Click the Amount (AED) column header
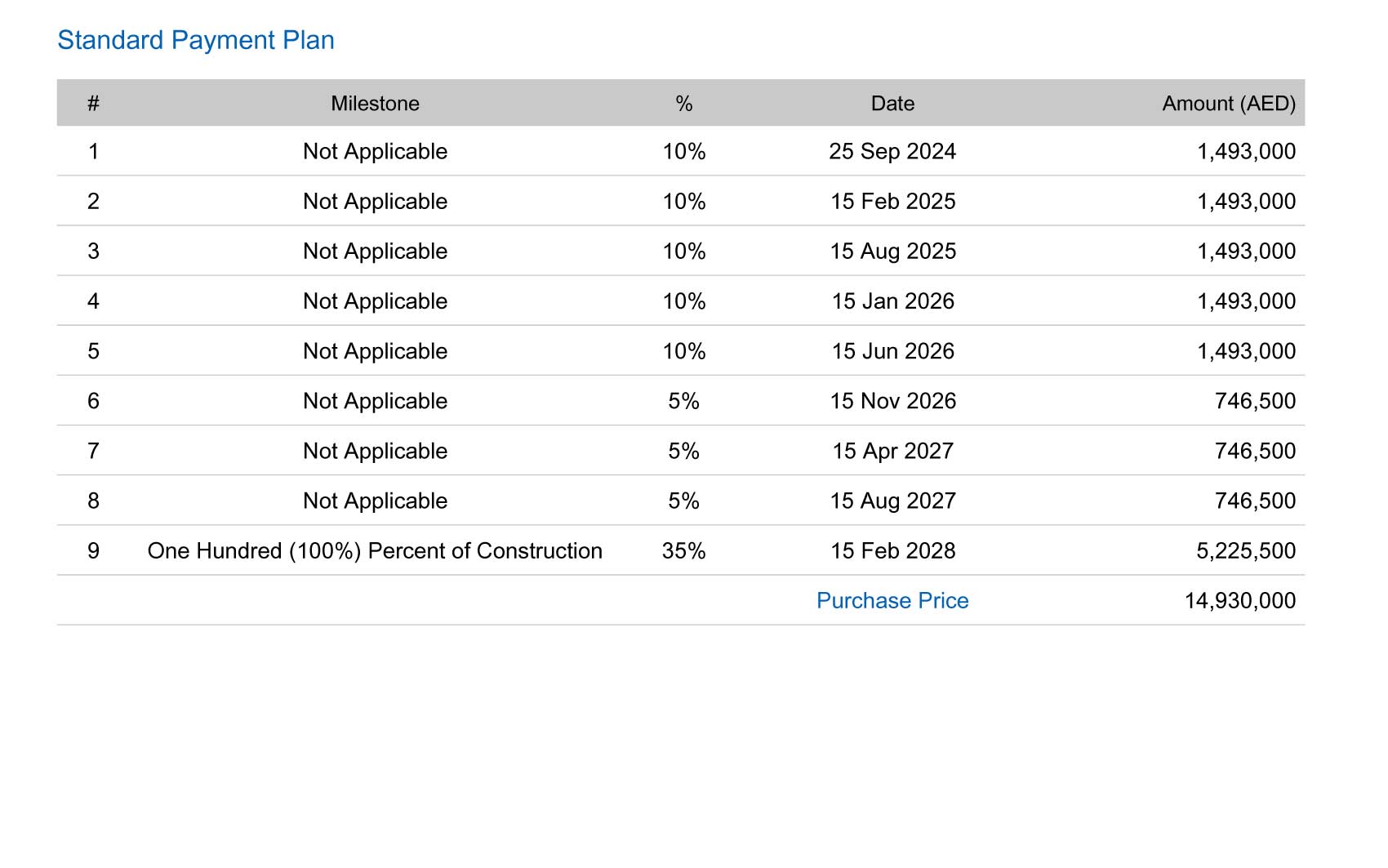The height and width of the screenshot is (868, 1388). click(1228, 104)
